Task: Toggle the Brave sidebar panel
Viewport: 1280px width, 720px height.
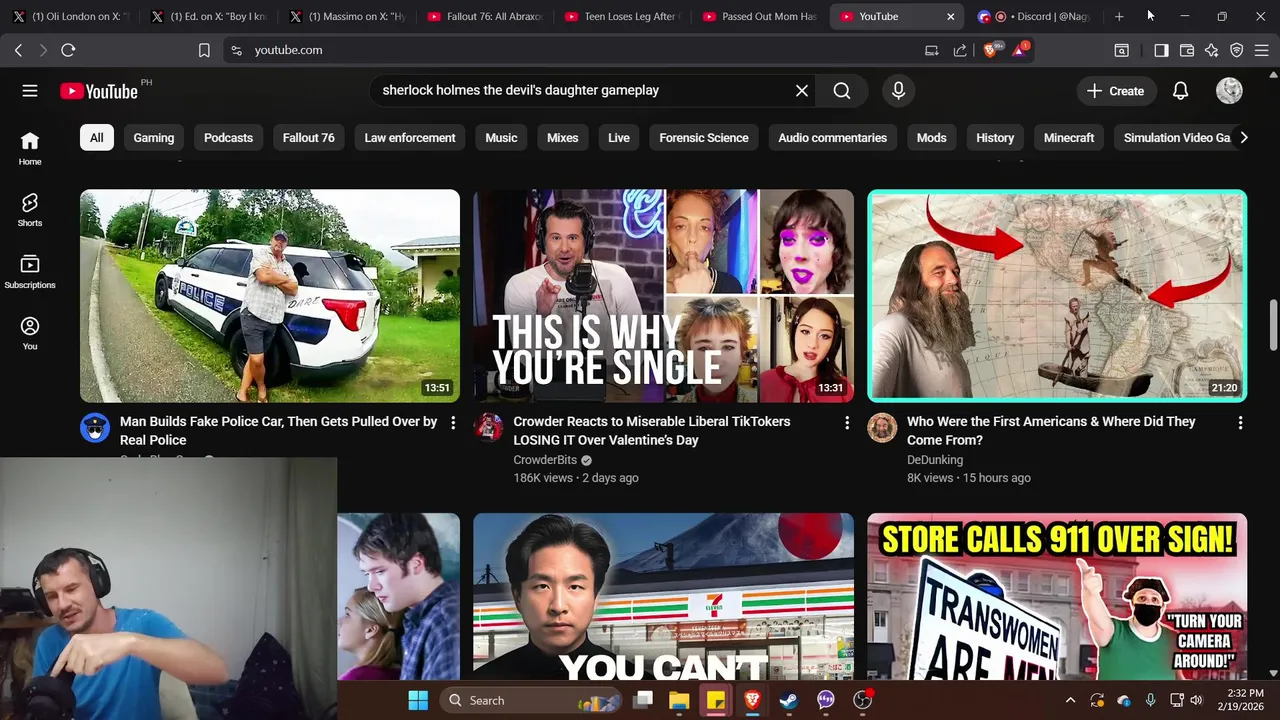Action: 1161,50
